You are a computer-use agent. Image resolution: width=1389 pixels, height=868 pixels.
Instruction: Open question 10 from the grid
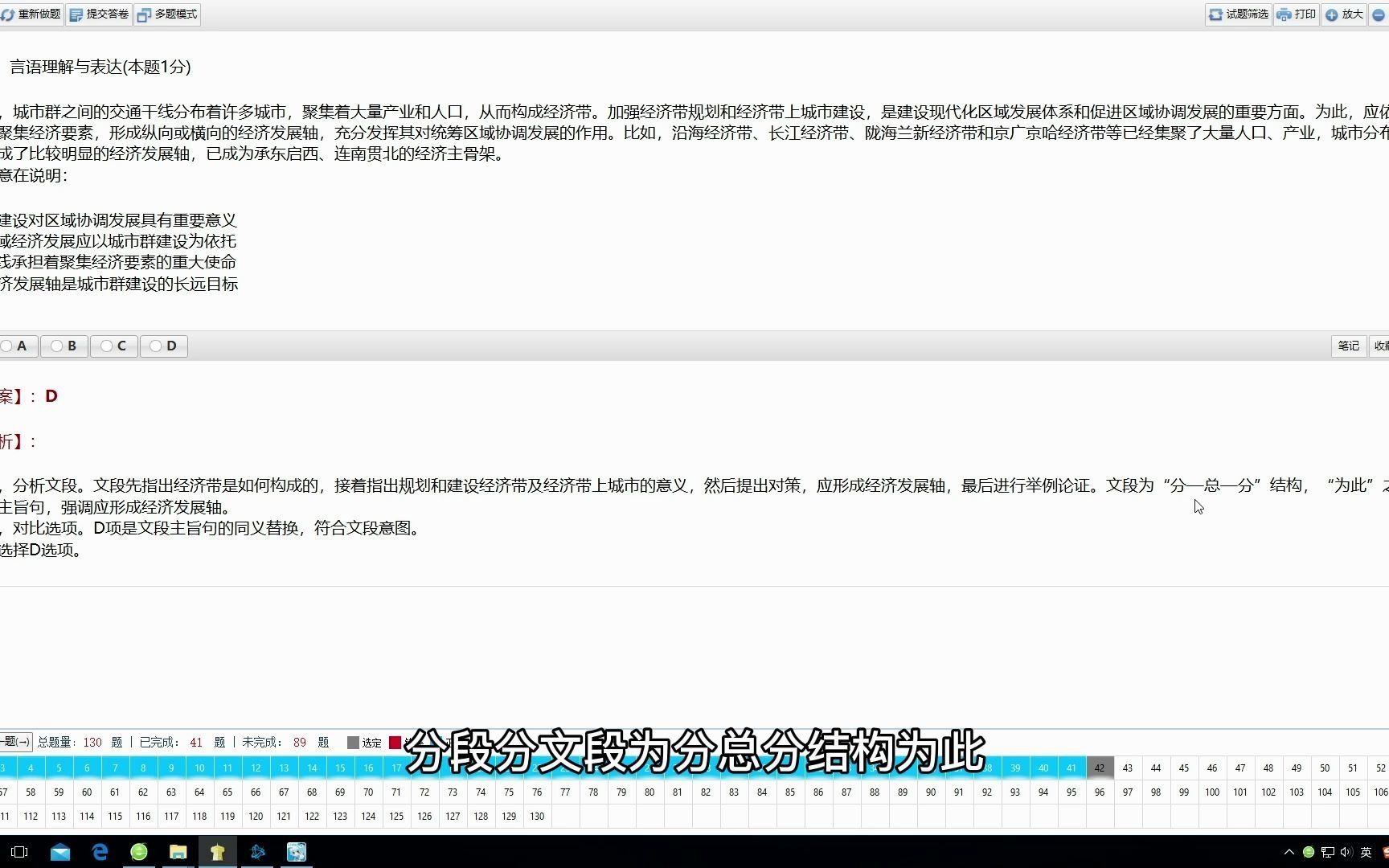[x=199, y=768]
